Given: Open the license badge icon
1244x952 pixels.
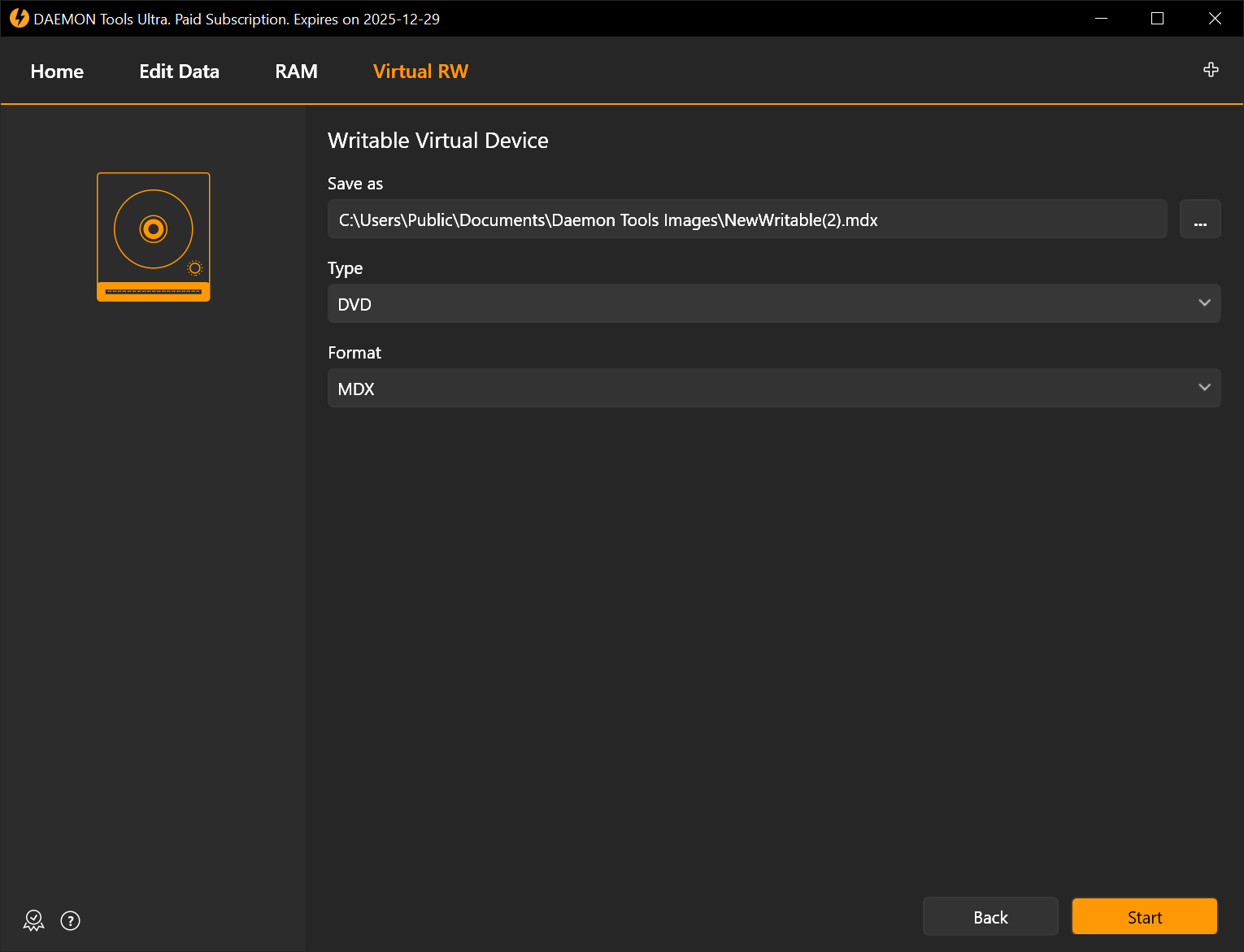Looking at the screenshot, I should click(33, 920).
